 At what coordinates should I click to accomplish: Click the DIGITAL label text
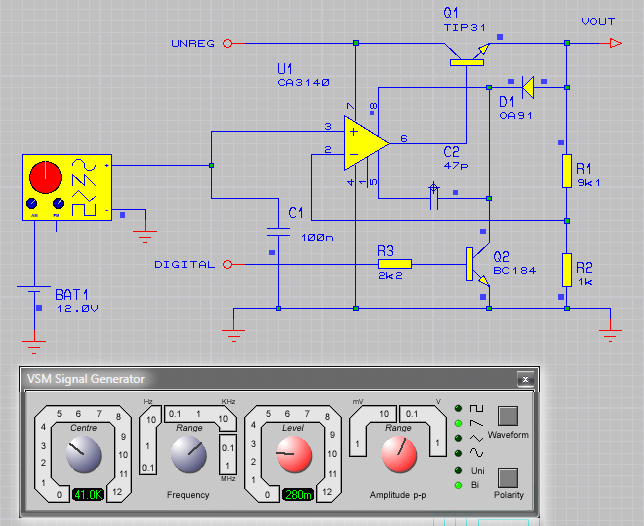[x=185, y=264]
